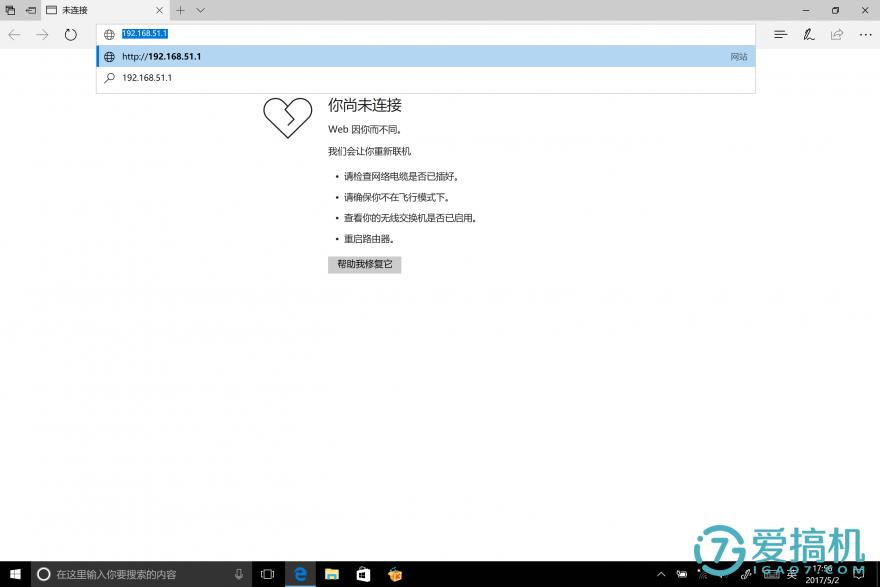Image resolution: width=880 pixels, height=587 pixels.
Task: Share the current page
Action: tap(837, 34)
